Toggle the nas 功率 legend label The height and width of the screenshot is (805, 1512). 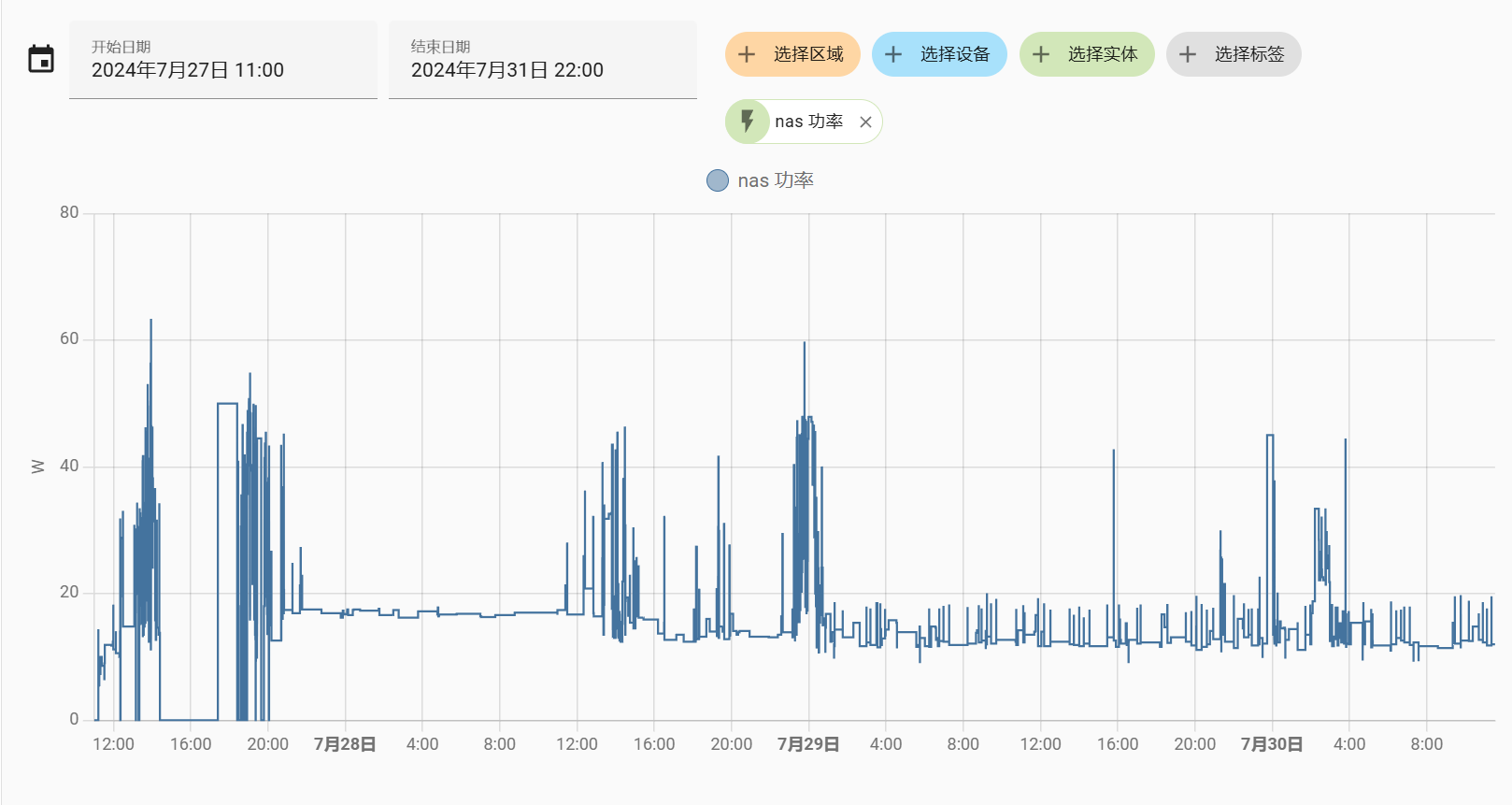click(x=776, y=180)
